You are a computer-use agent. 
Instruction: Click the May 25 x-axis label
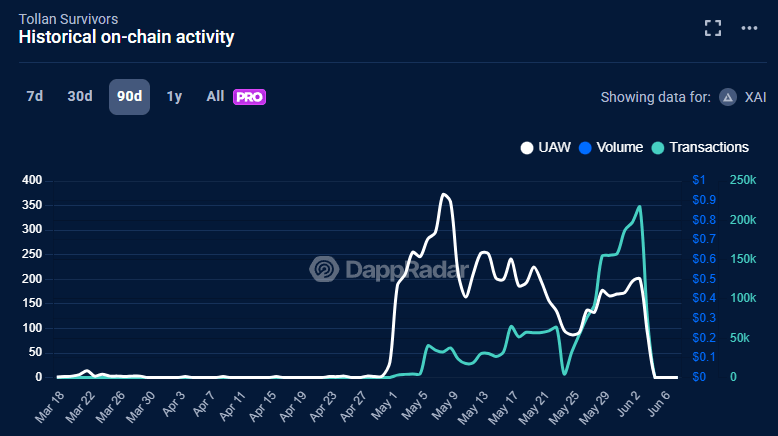tap(564, 407)
